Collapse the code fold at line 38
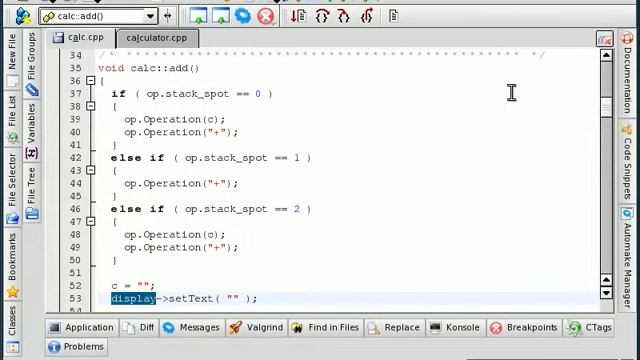 click(91, 106)
